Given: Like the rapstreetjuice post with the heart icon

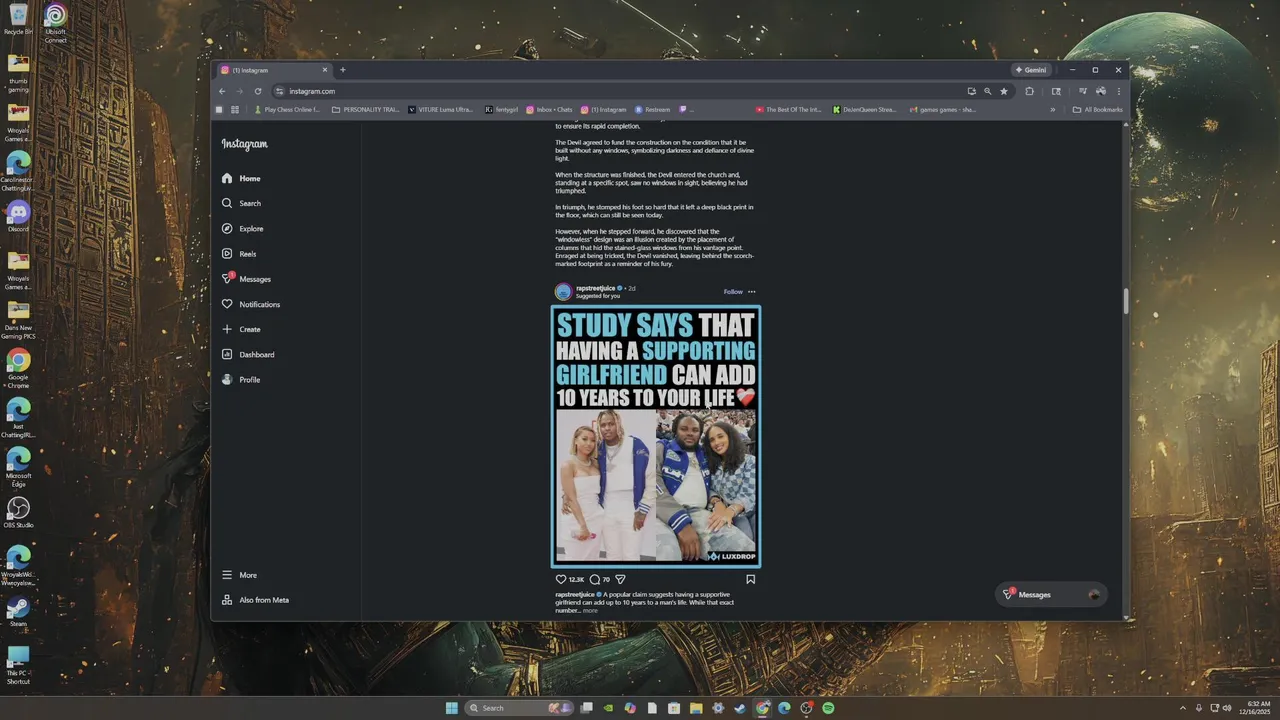Looking at the screenshot, I should click(561, 579).
